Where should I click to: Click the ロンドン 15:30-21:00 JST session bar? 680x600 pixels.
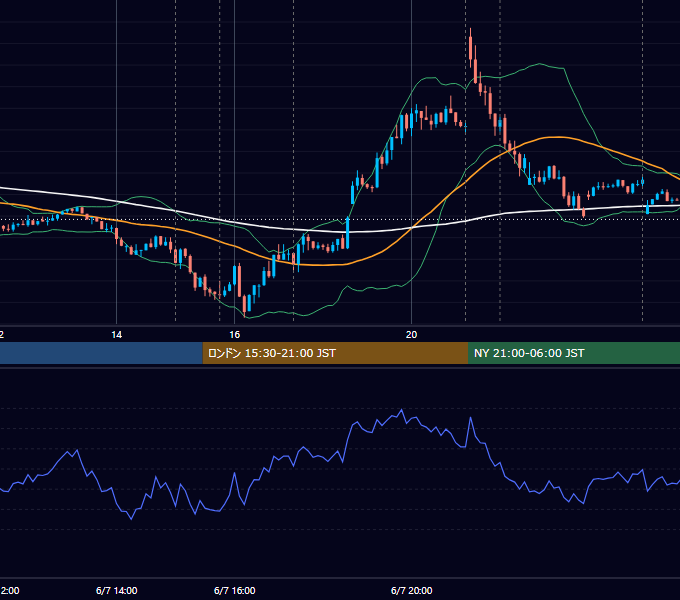pos(335,353)
